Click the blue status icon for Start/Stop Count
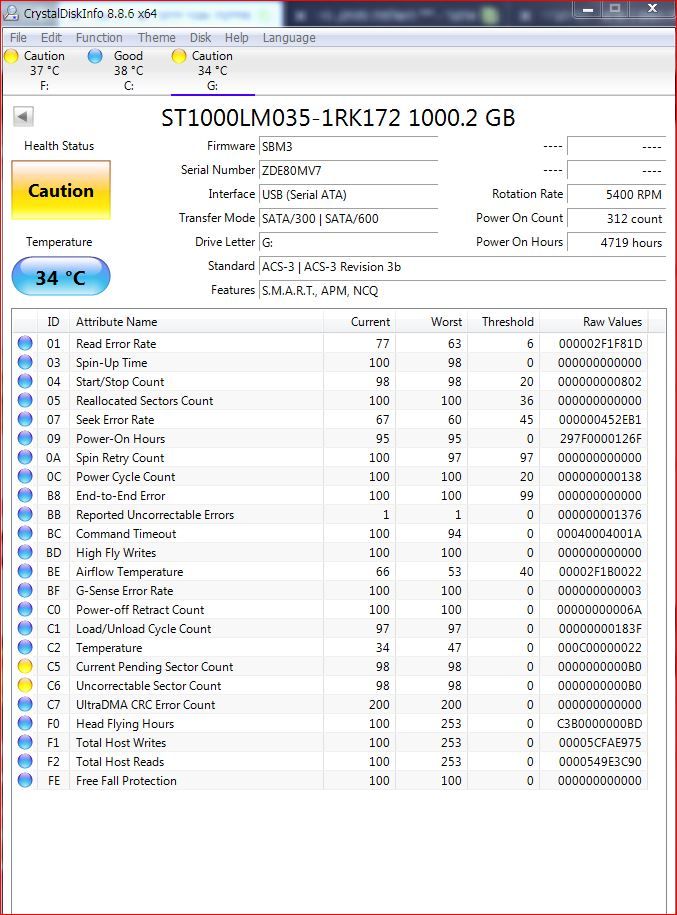The image size is (677, 915). [25, 381]
